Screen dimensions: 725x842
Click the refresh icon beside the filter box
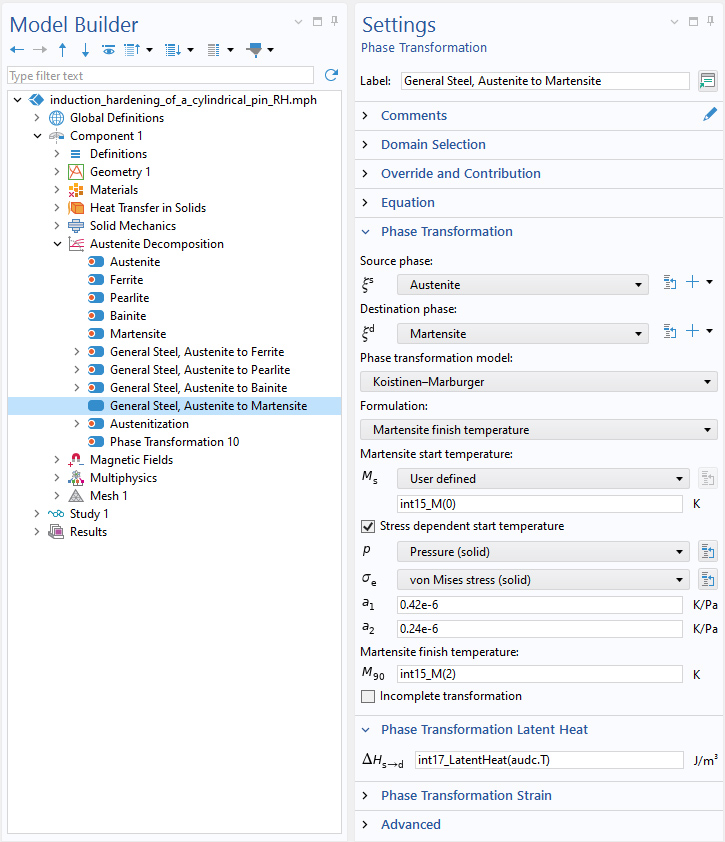[x=332, y=75]
